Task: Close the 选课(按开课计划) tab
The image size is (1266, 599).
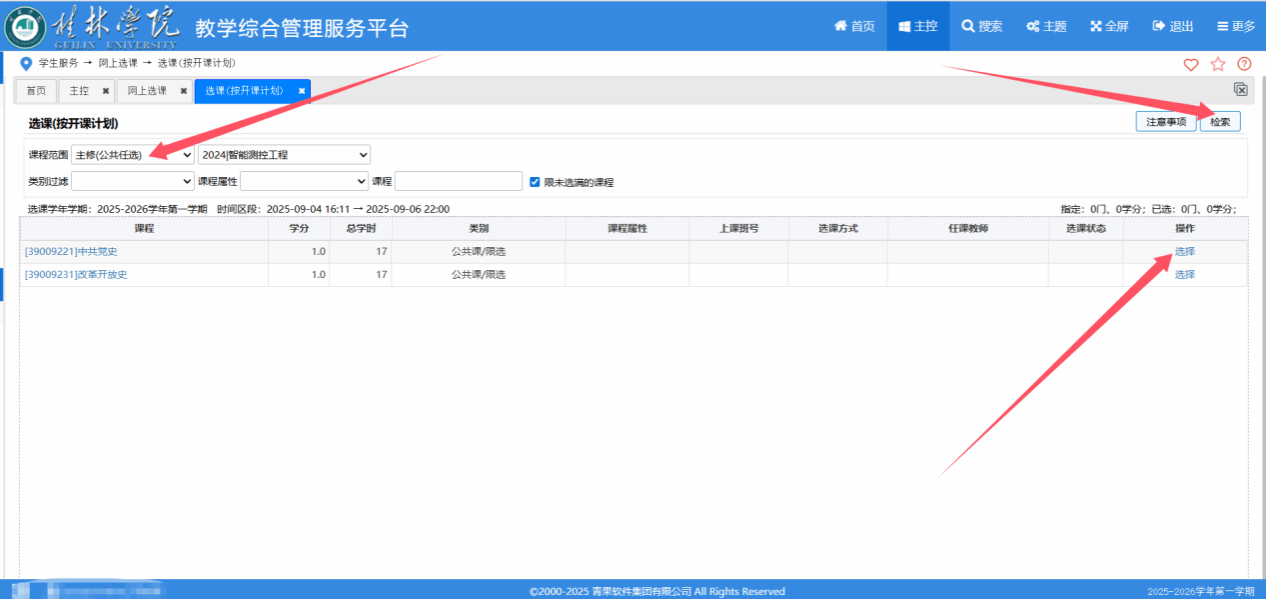Action: click(302, 91)
